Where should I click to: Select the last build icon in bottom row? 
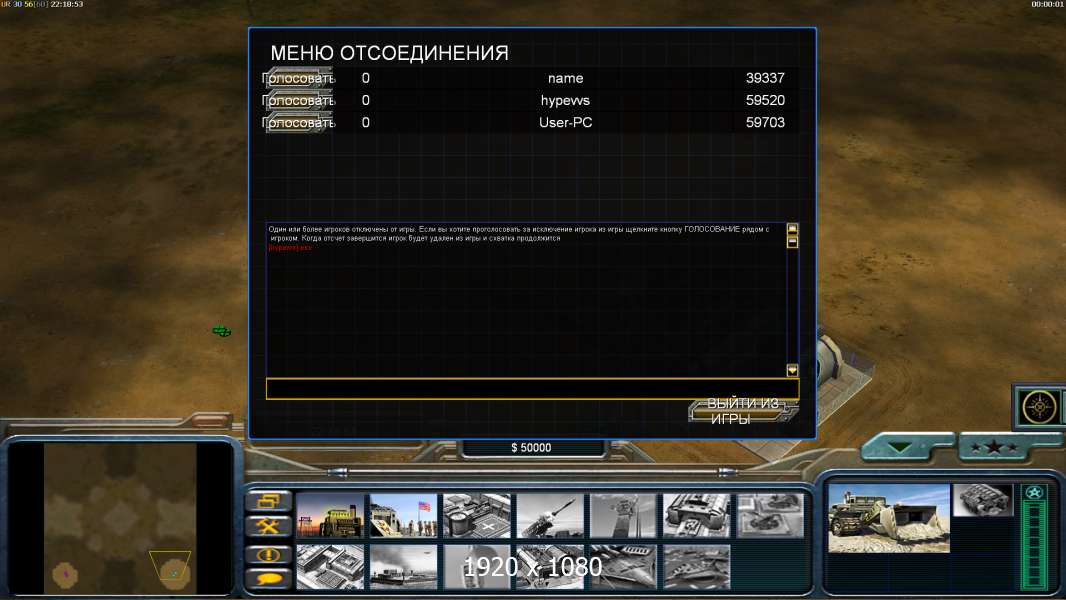(x=697, y=567)
